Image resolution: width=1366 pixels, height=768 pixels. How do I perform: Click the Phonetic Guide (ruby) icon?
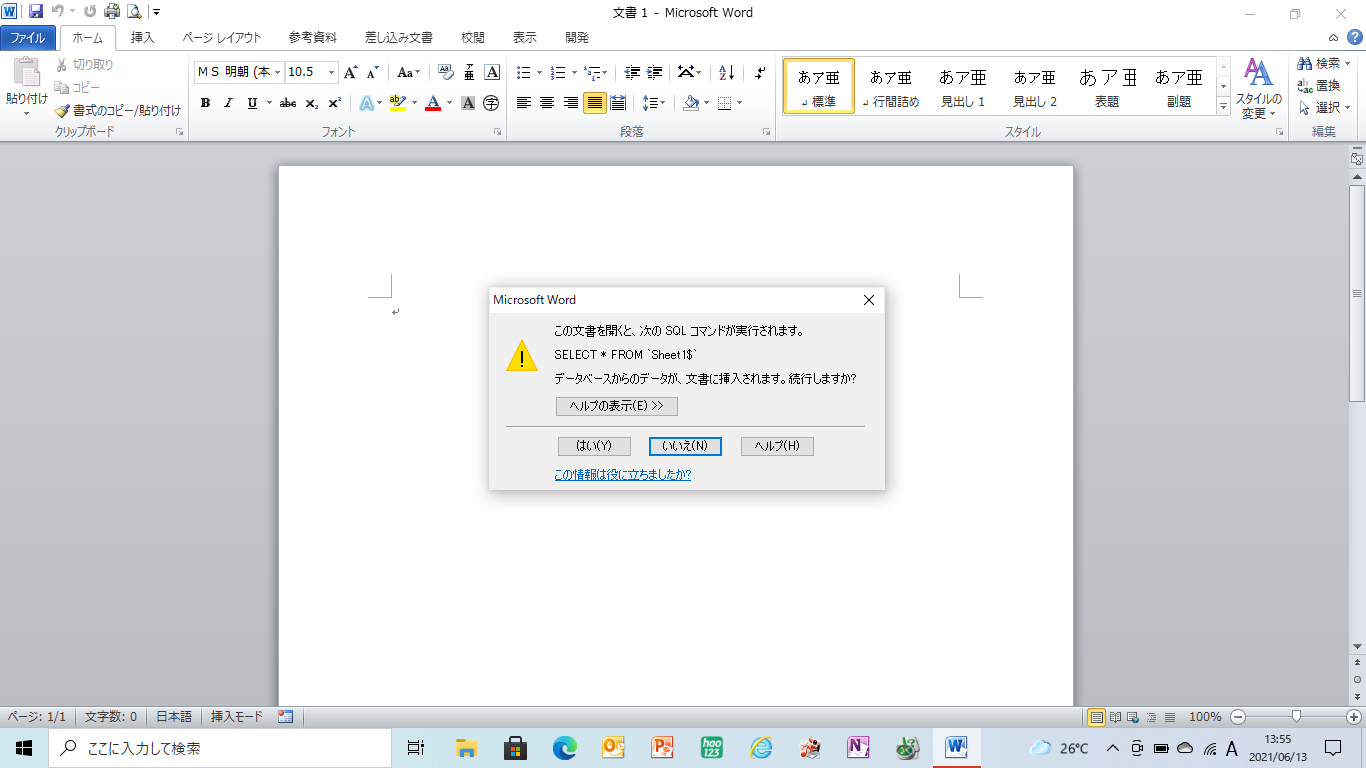(x=469, y=72)
